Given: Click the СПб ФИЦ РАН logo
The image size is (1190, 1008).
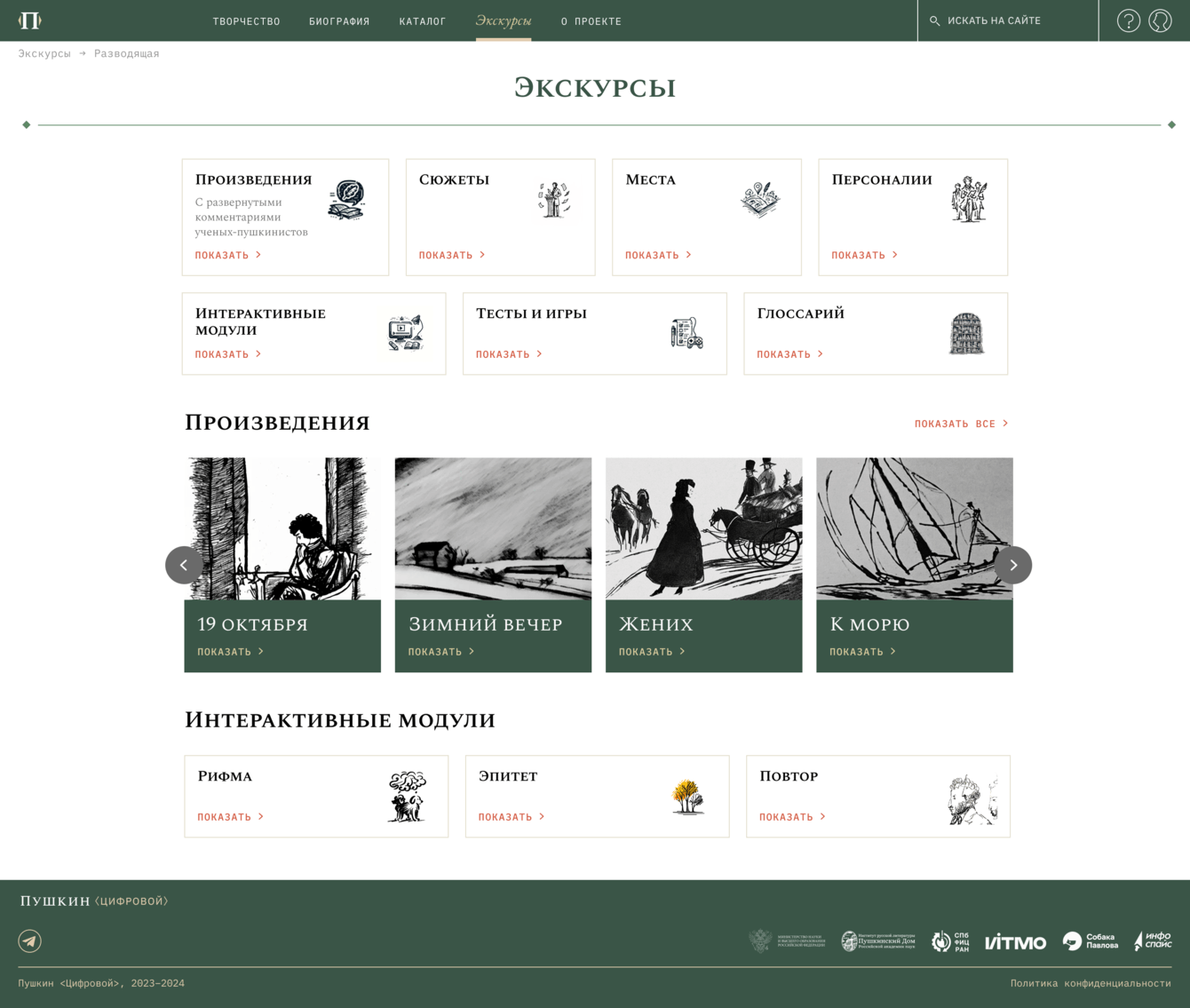Looking at the screenshot, I should coord(950,941).
